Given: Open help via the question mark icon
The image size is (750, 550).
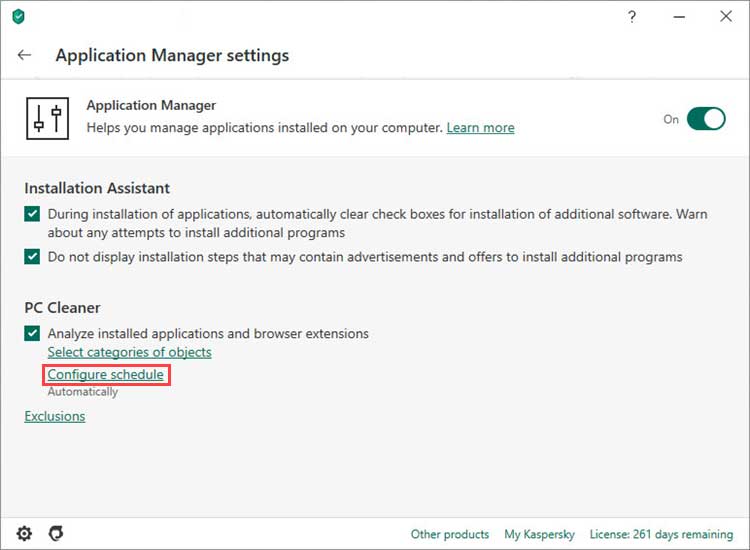Looking at the screenshot, I should (x=632, y=17).
